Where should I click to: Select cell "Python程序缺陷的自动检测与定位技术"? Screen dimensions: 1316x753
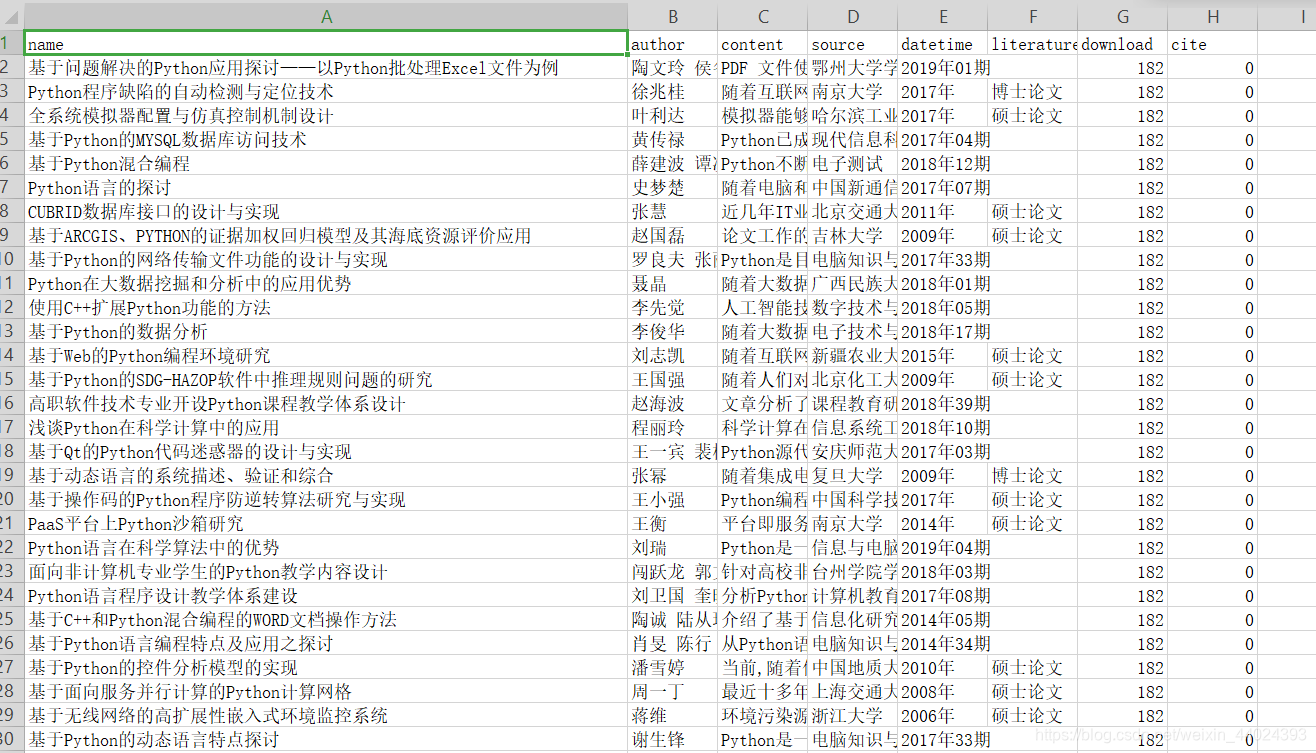(x=326, y=92)
